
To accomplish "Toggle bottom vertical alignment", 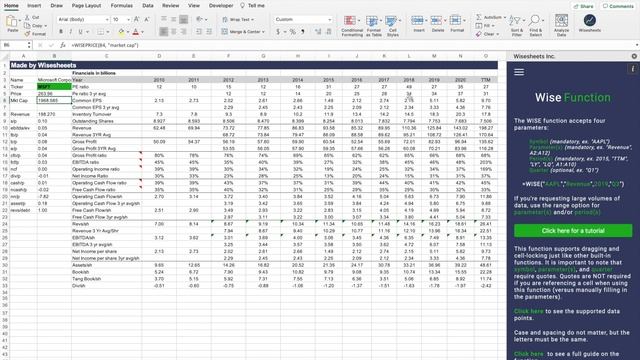I will [184, 19].
